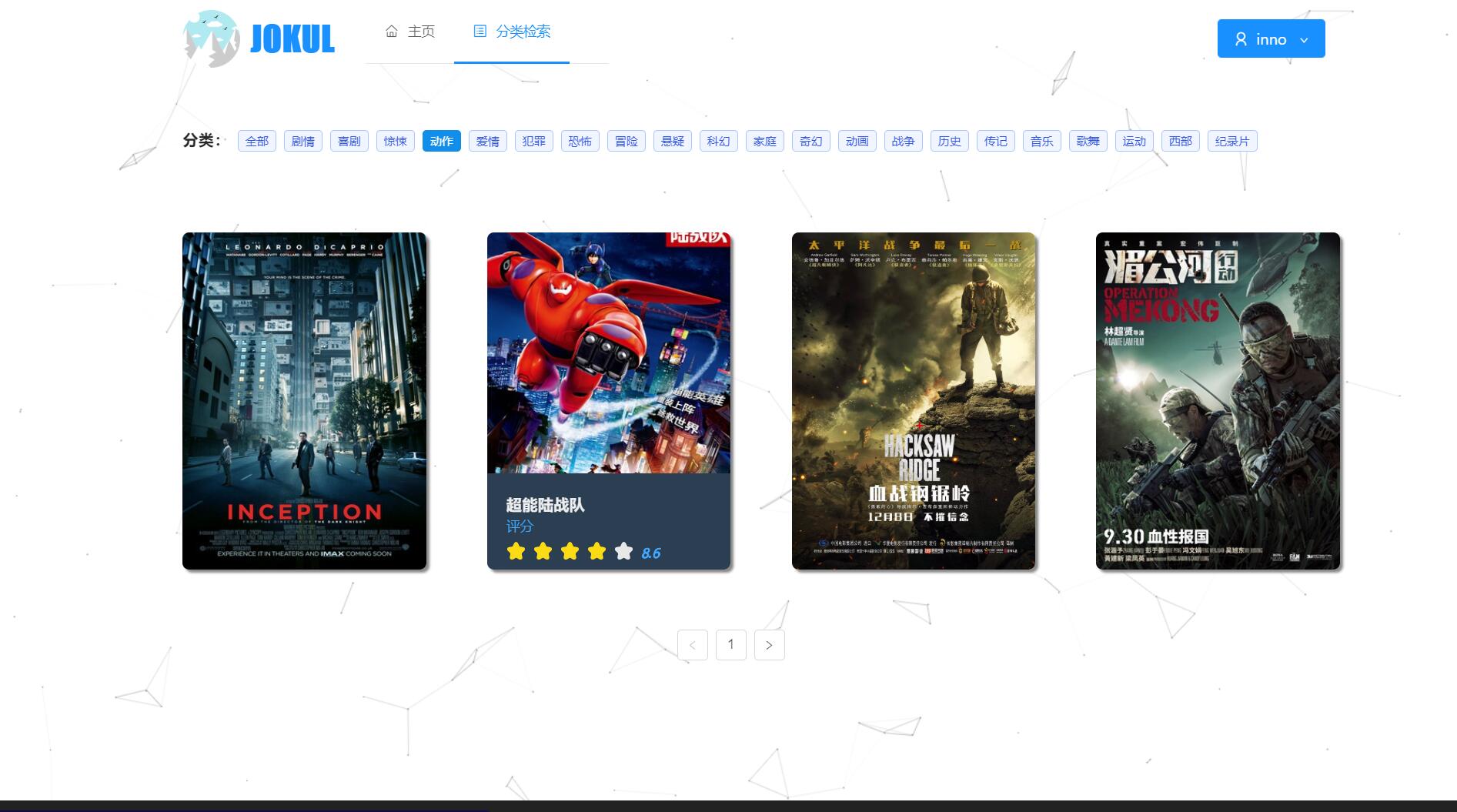1457x812 pixels.
Task: Filter by the 科幻 category tag
Action: [x=719, y=141]
